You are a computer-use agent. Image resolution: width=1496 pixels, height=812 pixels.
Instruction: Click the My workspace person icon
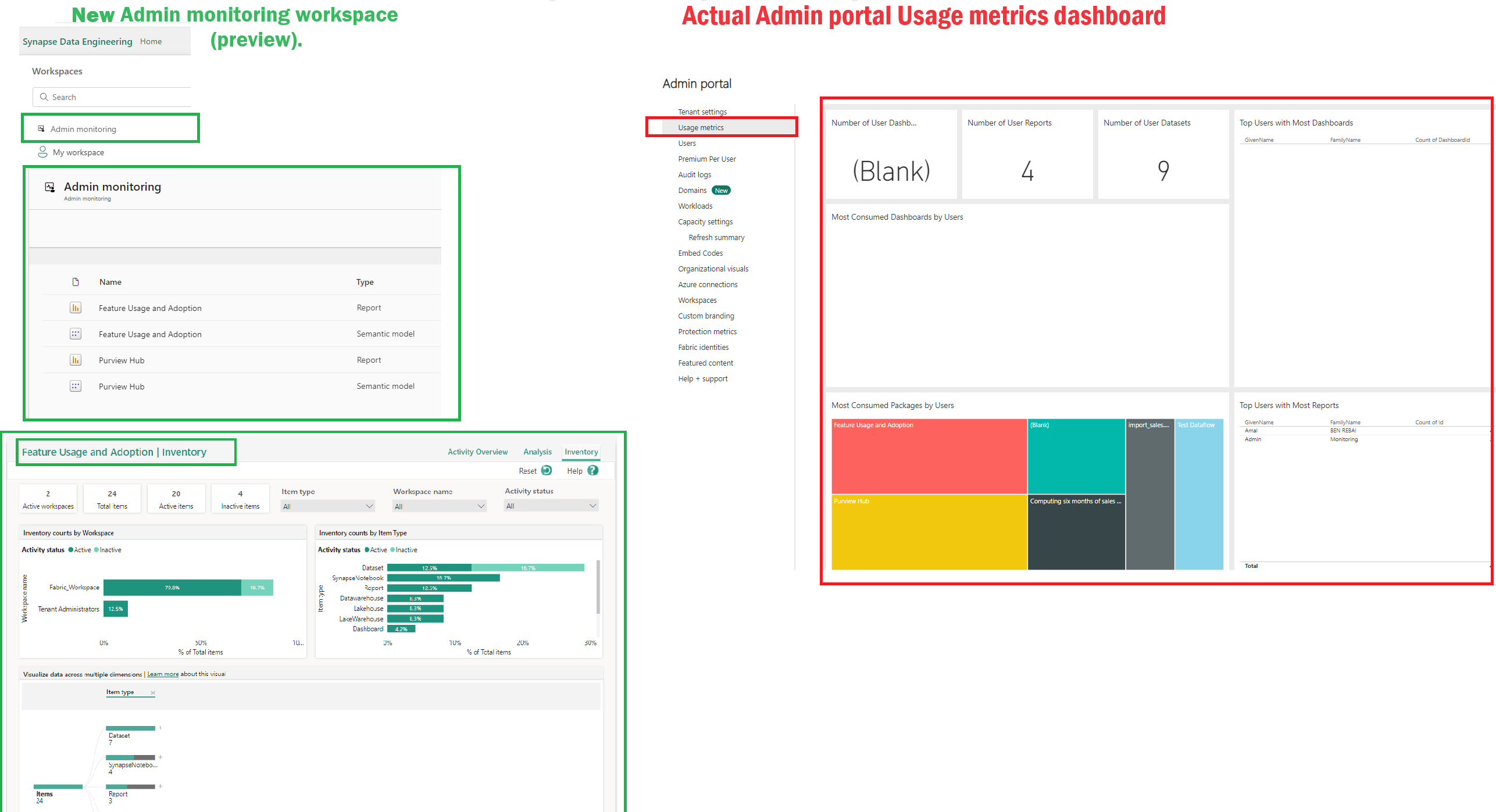[42, 152]
